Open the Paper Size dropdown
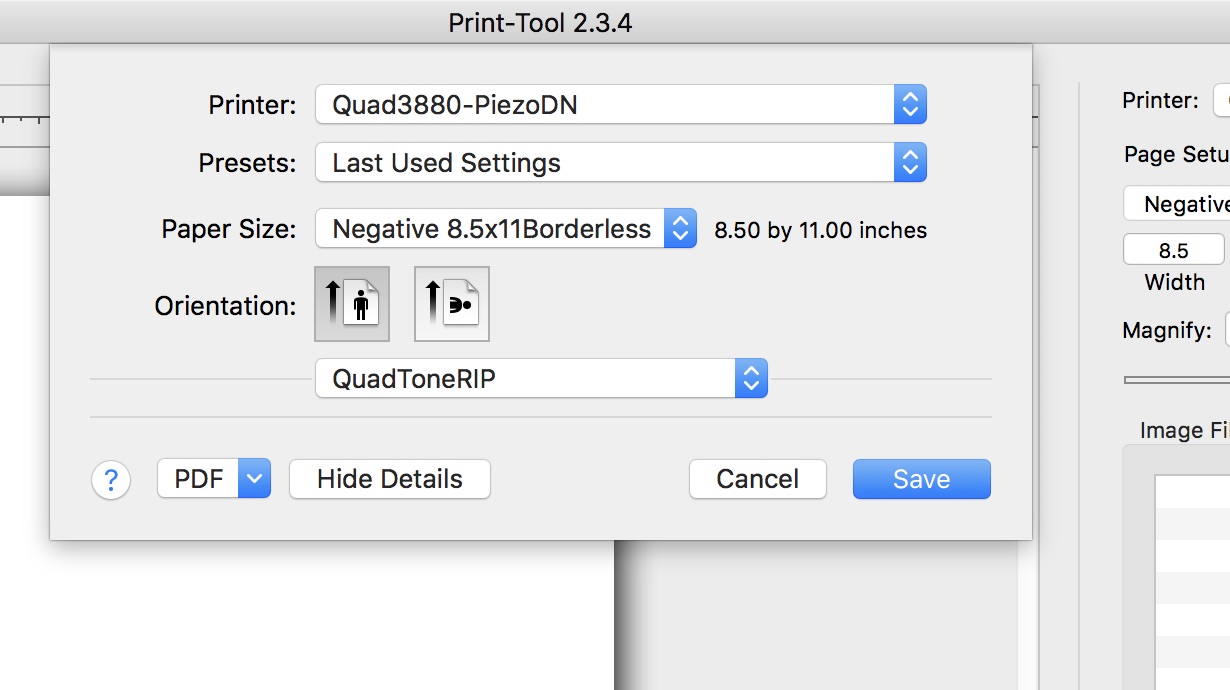This screenshot has height=690, width=1230. pos(505,229)
